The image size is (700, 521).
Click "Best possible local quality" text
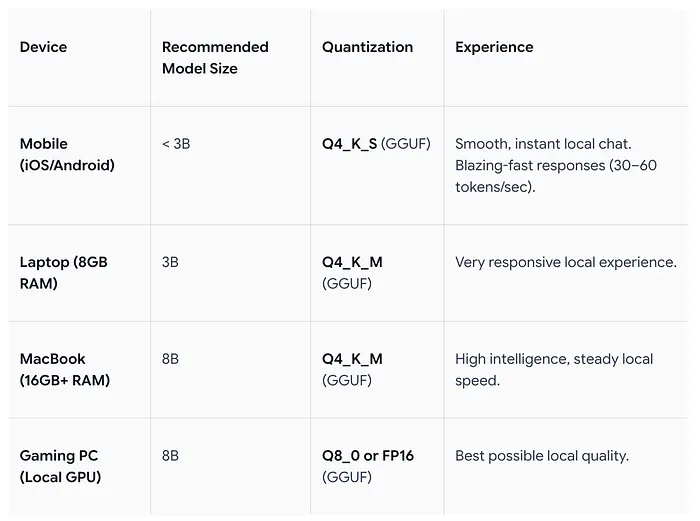click(541, 456)
